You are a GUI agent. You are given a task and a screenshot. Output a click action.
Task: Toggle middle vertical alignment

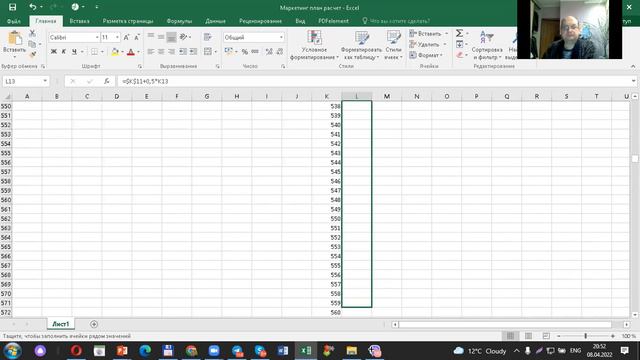pos(161,37)
